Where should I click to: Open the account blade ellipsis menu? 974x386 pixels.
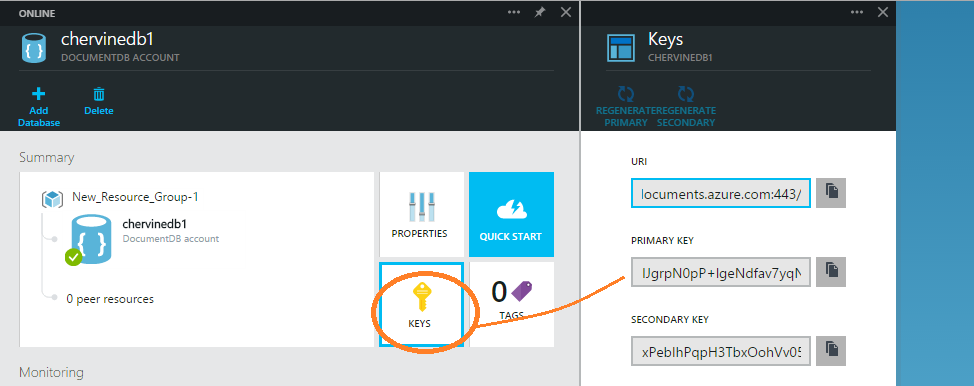click(514, 12)
